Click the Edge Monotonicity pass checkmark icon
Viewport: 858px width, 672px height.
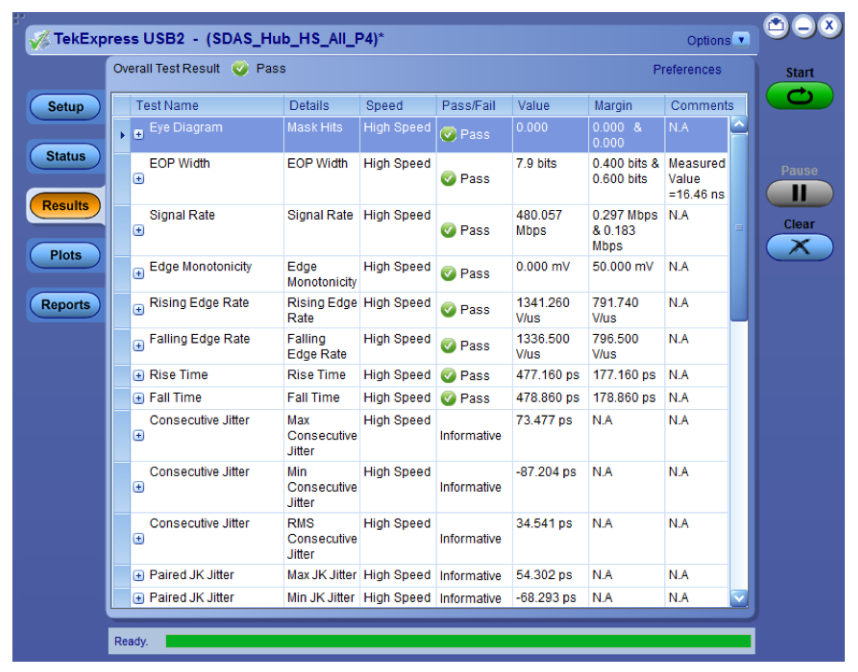448,274
